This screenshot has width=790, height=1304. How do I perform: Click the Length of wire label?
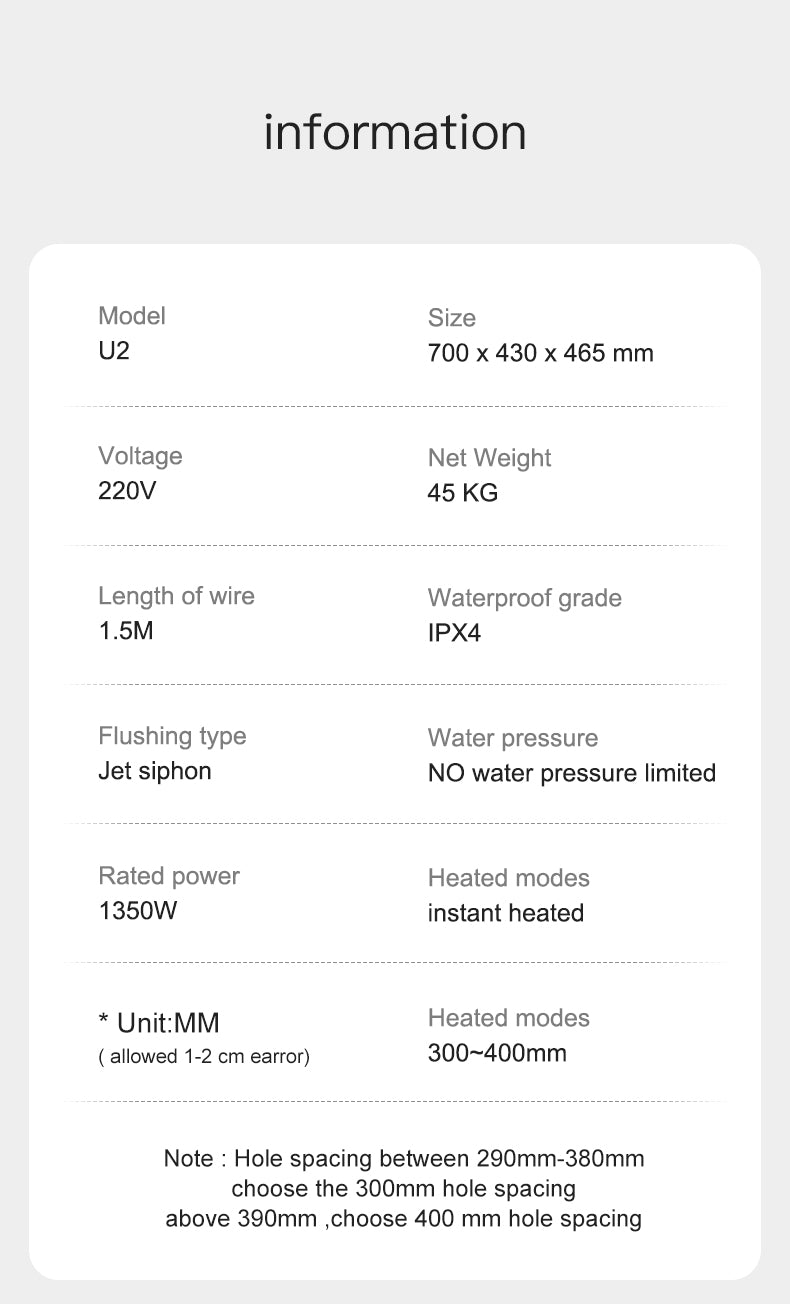point(176,596)
